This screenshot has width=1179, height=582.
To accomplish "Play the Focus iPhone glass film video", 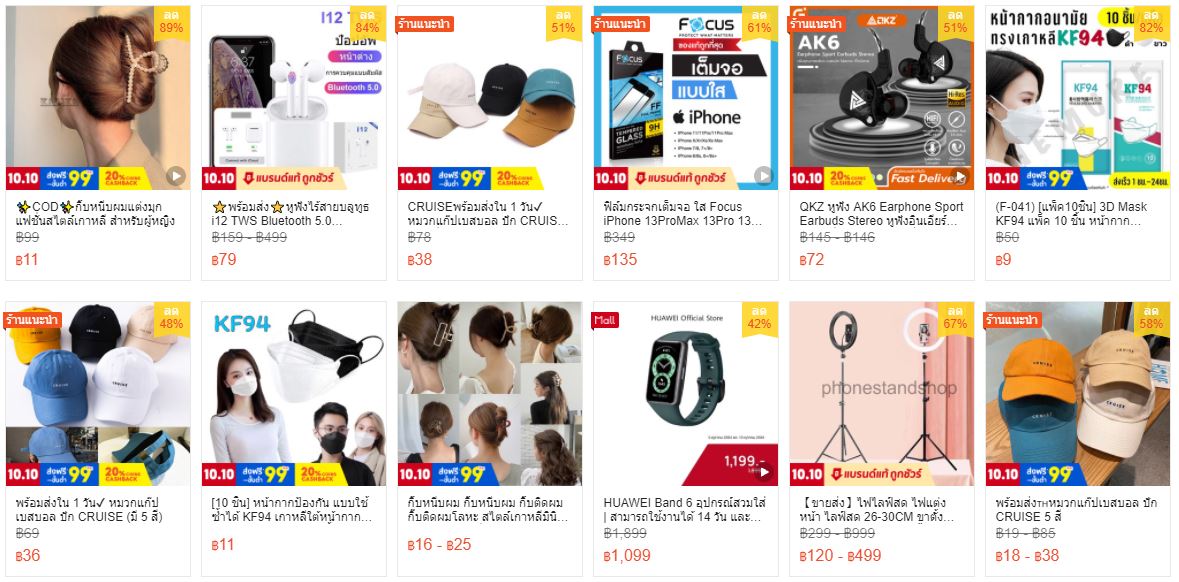I will coord(763,176).
